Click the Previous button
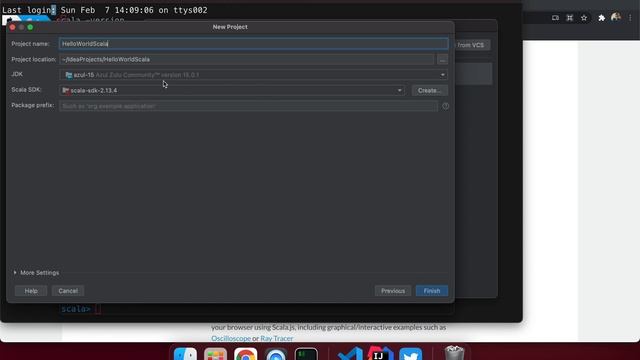Viewport: 640px width, 360px height. 393,291
